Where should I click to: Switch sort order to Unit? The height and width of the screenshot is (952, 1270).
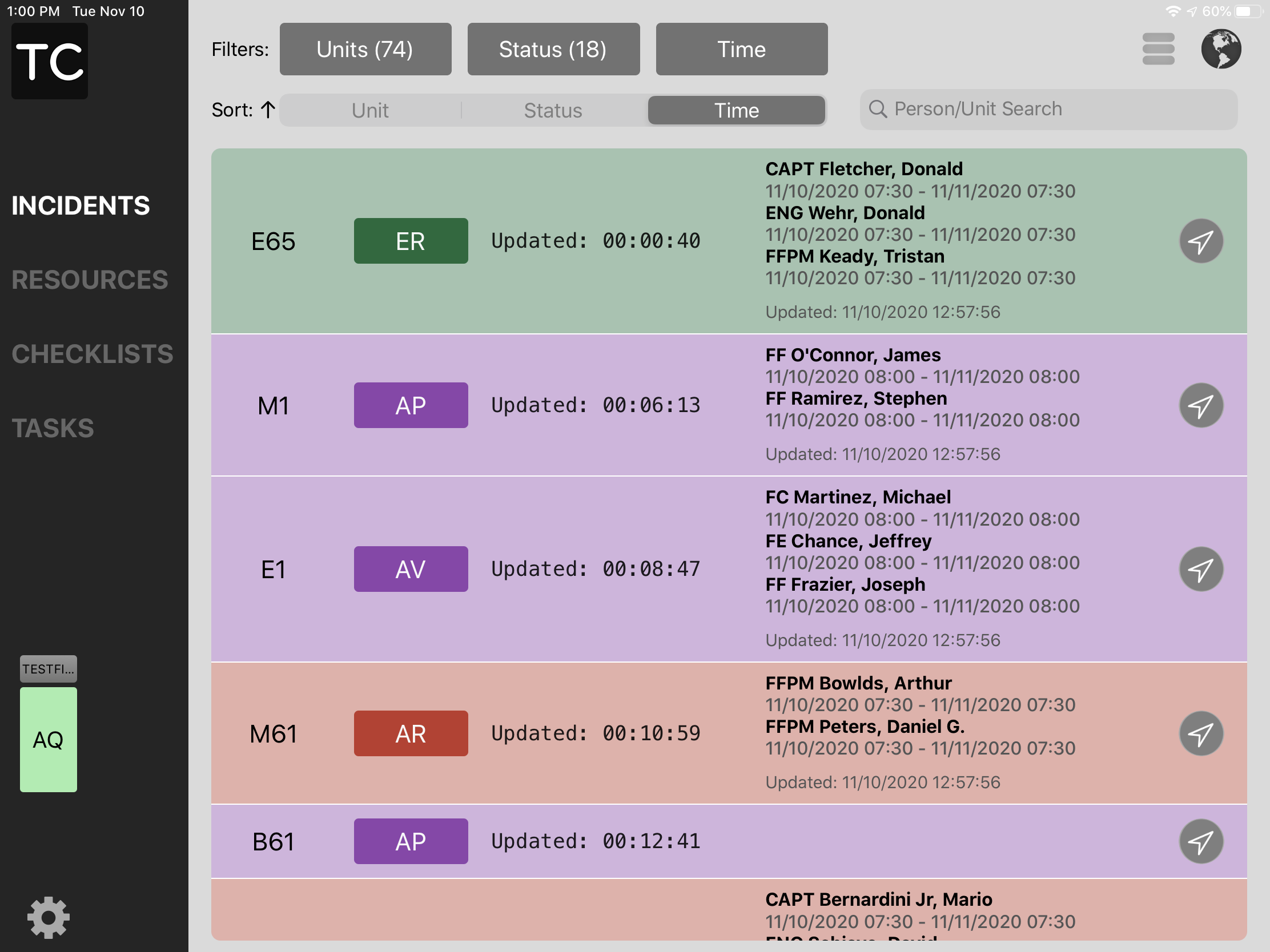369,110
